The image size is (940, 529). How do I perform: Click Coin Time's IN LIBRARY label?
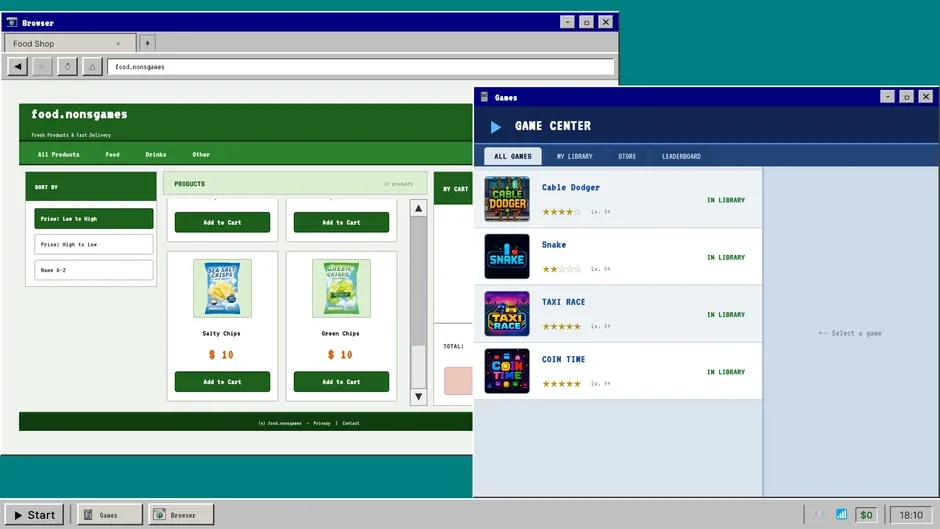[x=726, y=372]
